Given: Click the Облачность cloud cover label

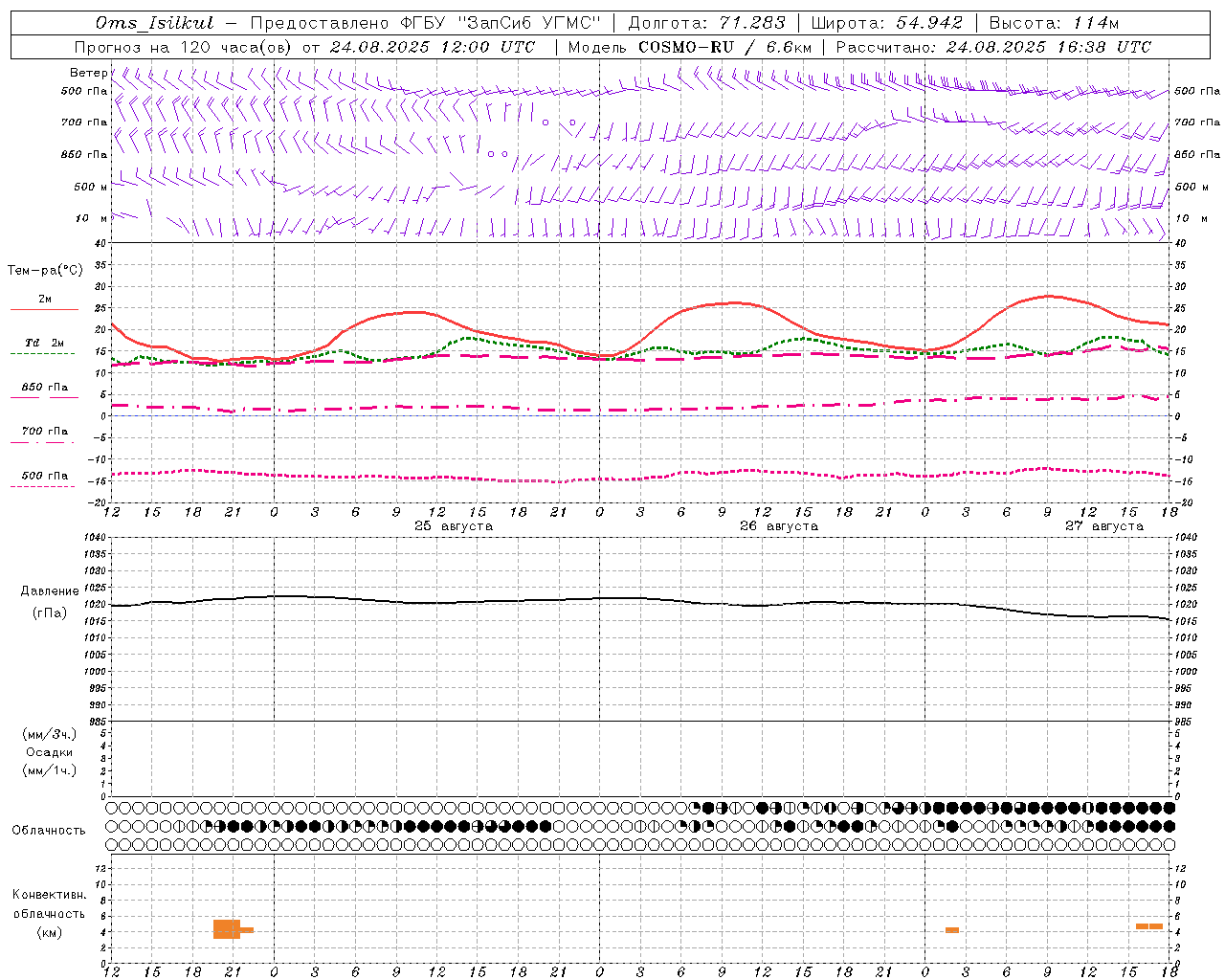Looking at the screenshot, I should pyautogui.click(x=49, y=831).
